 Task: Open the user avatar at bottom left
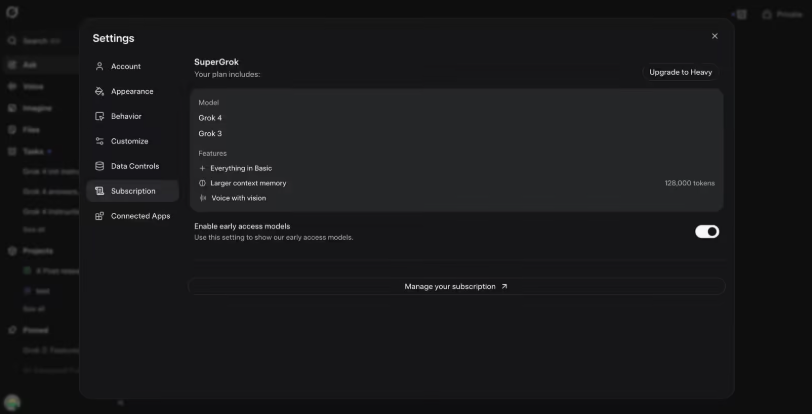click(x=12, y=402)
